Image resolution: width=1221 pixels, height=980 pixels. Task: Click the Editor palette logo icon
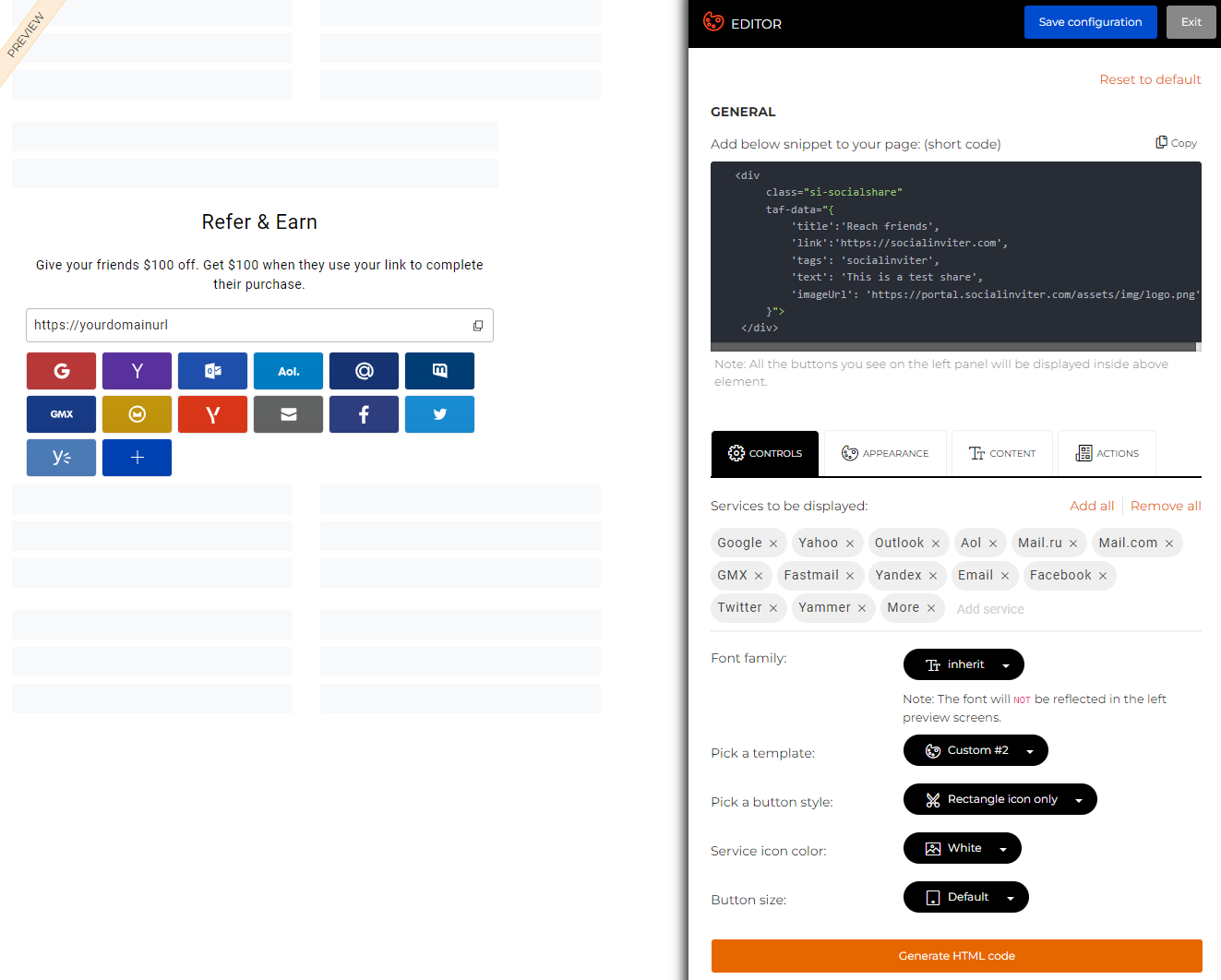(713, 21)
